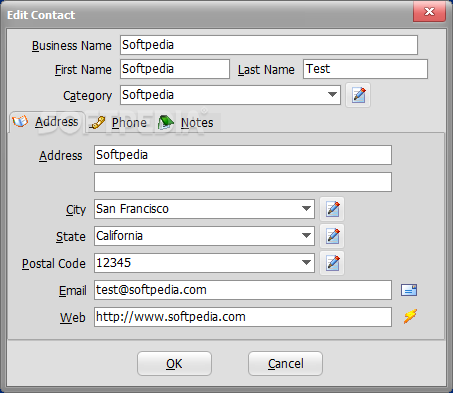Screen dimensions: 453x393
Task: Click the California state combo text
Action: [x=119, y=236]
